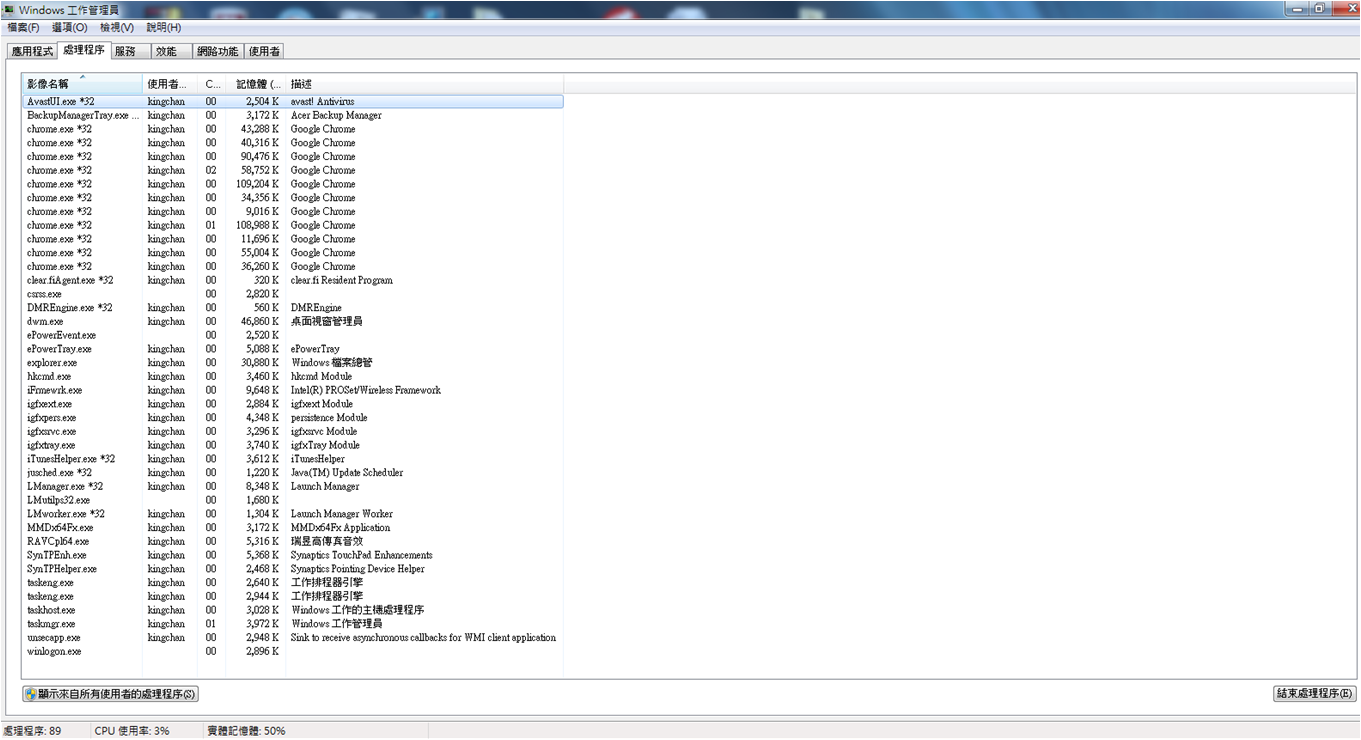This screenshot has height=740, width=1361.
Task: Select the ePowerTray.exe process
Action: [x=293, y=349]
